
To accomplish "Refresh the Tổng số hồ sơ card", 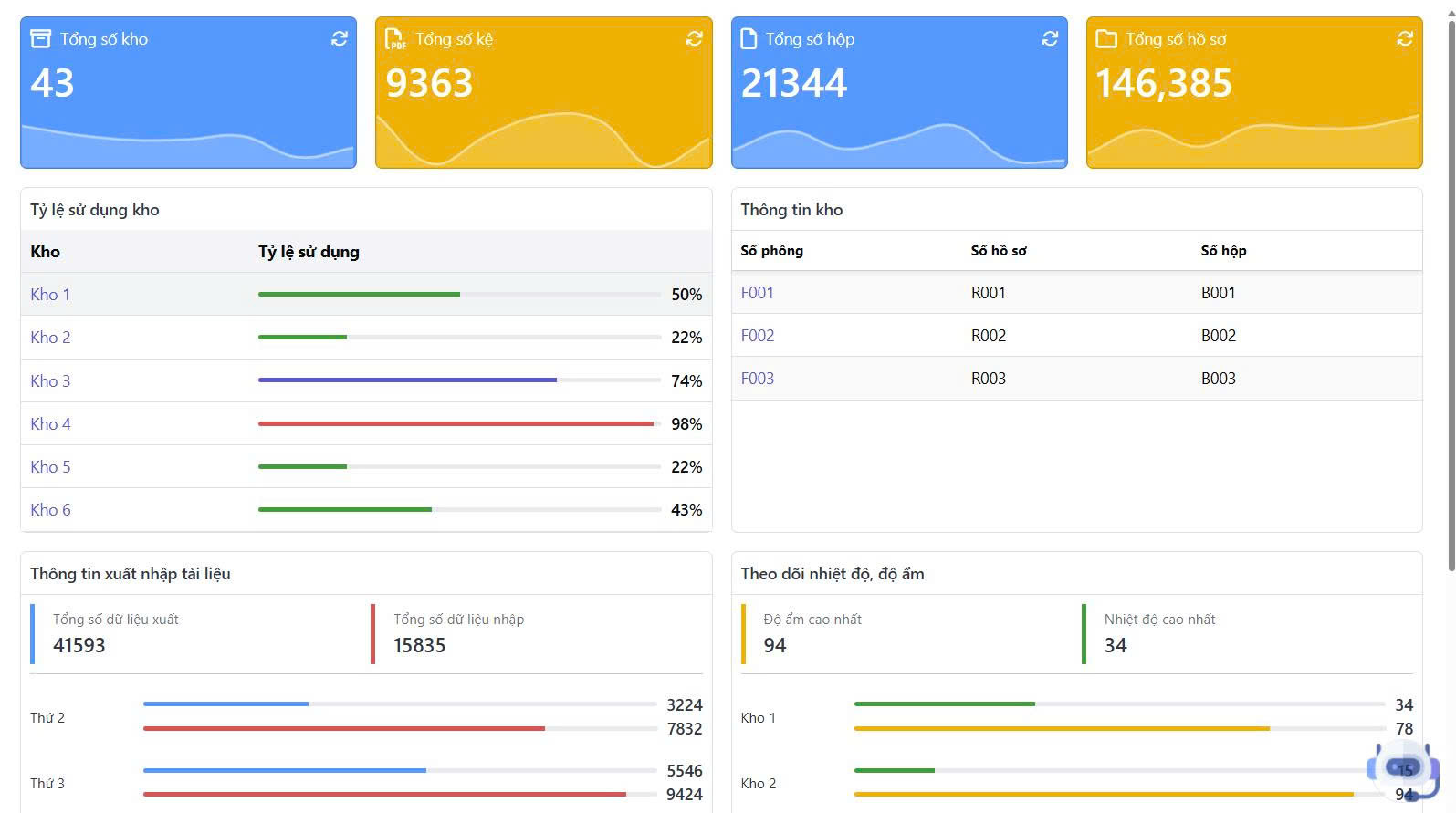I will tap(1405, 38).
